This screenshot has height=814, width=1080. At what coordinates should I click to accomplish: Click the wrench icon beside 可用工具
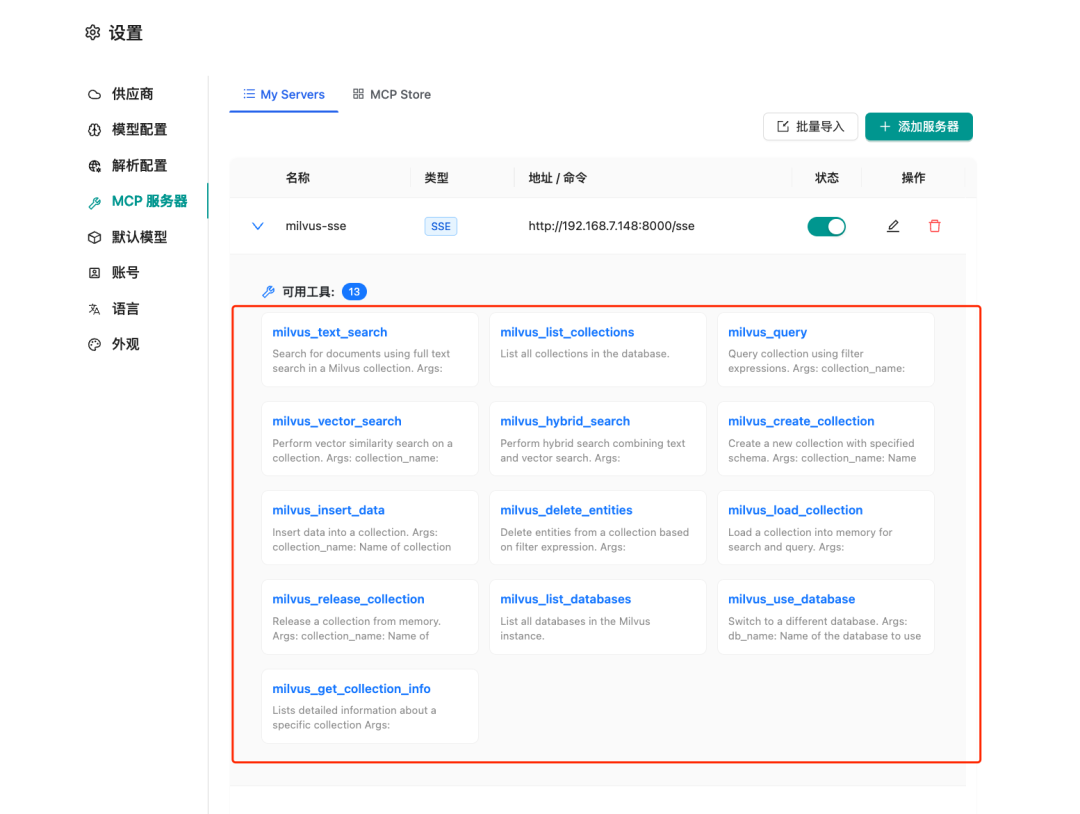[269, 292]
